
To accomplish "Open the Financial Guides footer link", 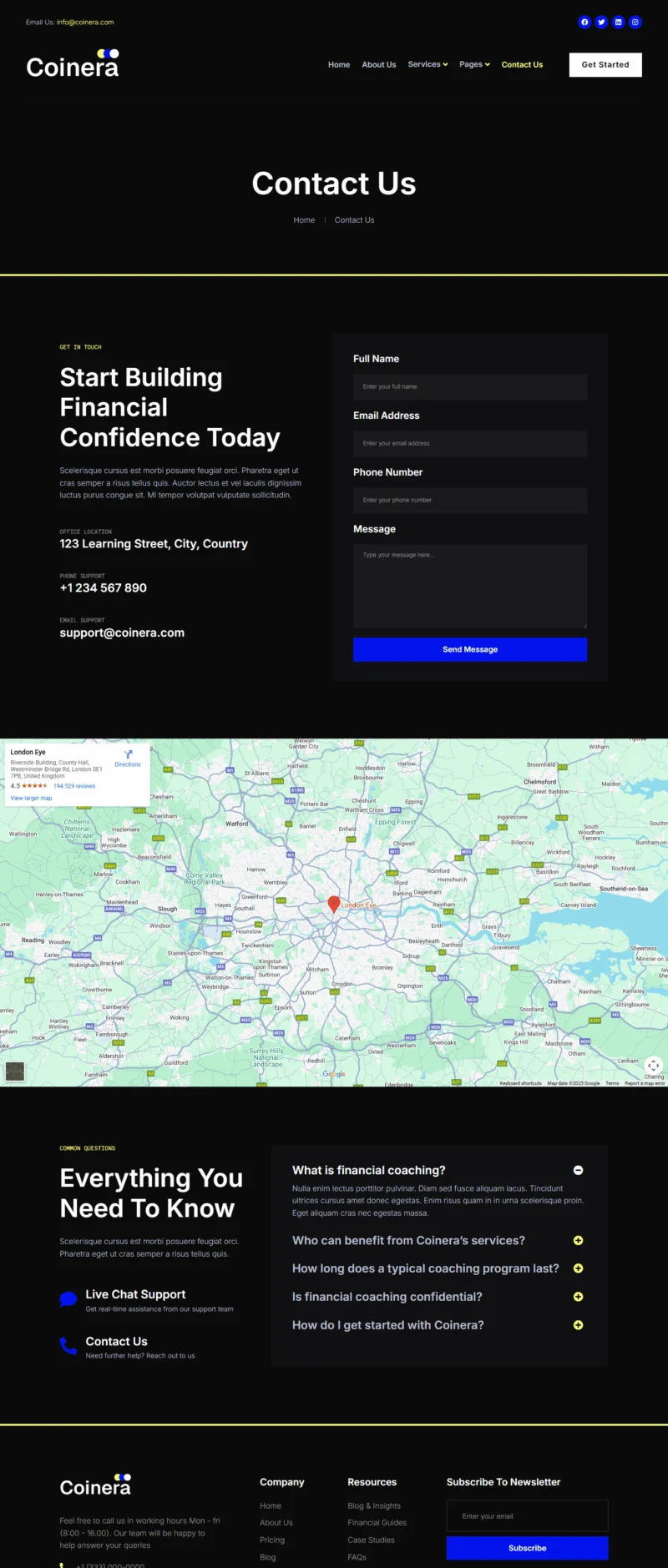I will click(377, 1523).
